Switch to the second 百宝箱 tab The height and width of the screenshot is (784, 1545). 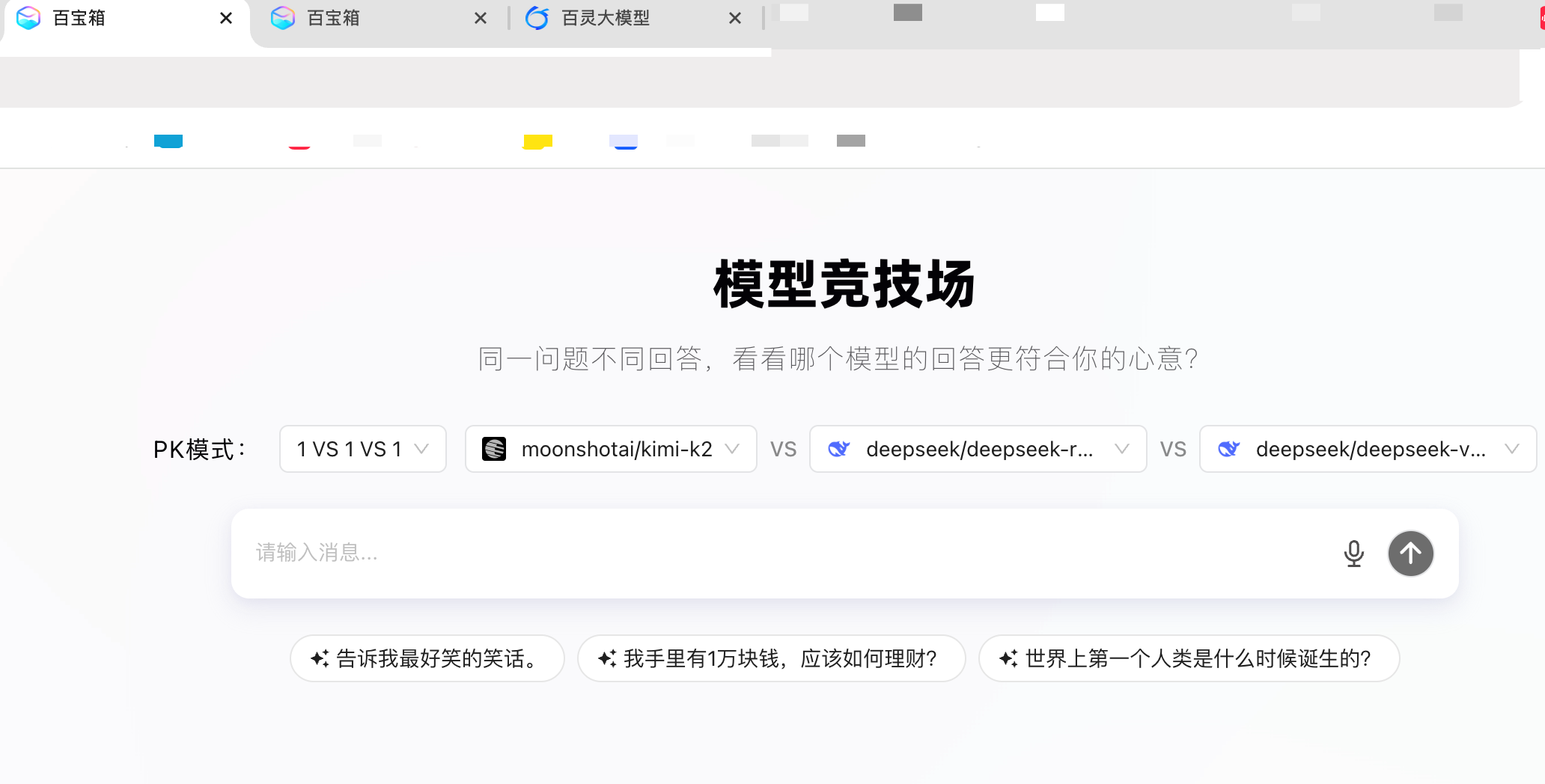[x=334, y=18]
